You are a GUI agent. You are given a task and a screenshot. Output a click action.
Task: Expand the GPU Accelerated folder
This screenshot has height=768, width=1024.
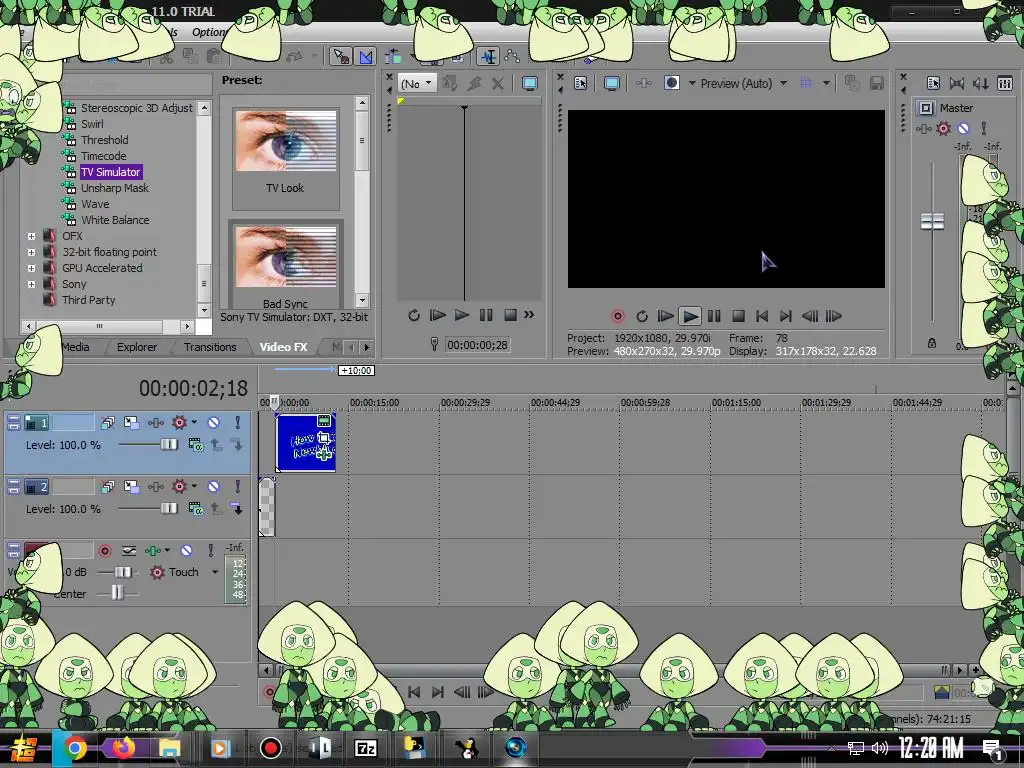point(31,268)
